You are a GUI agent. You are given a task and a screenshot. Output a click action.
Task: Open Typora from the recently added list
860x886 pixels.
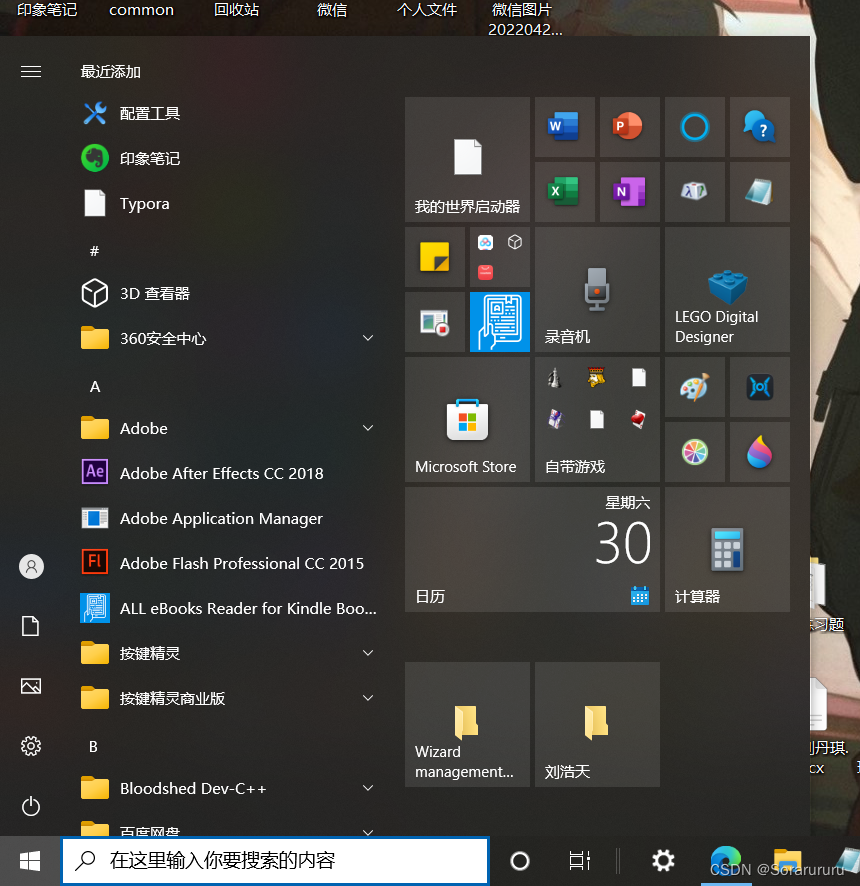[150, 203]
